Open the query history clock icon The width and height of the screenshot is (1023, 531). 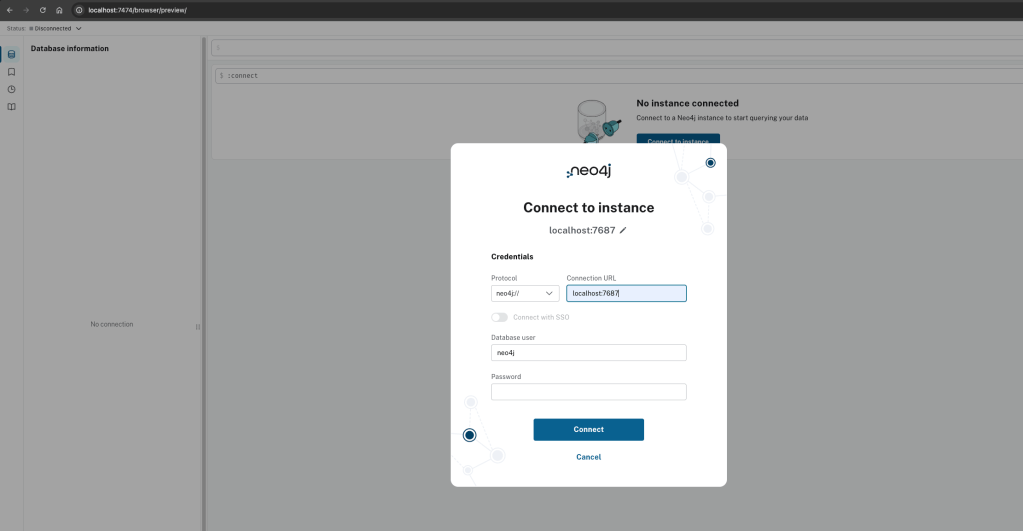pos(11,89)
